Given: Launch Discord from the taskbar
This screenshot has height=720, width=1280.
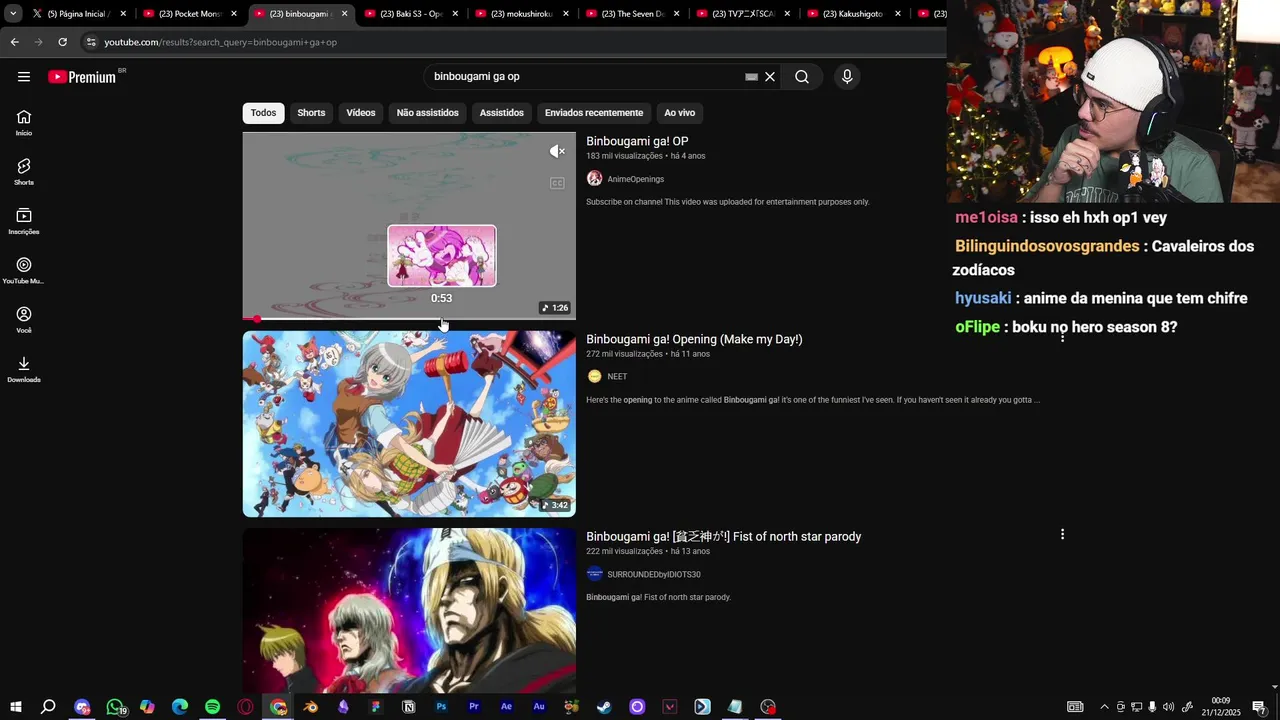Looking at the screenshot, I should point(82,707).
